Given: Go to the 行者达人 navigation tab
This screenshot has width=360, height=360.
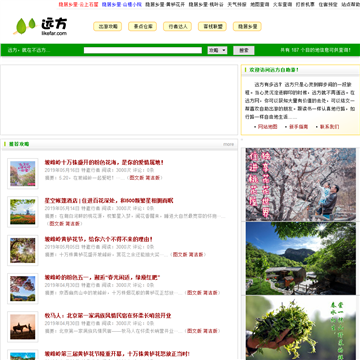Looking at the screenshot, I should coord(177,27).
